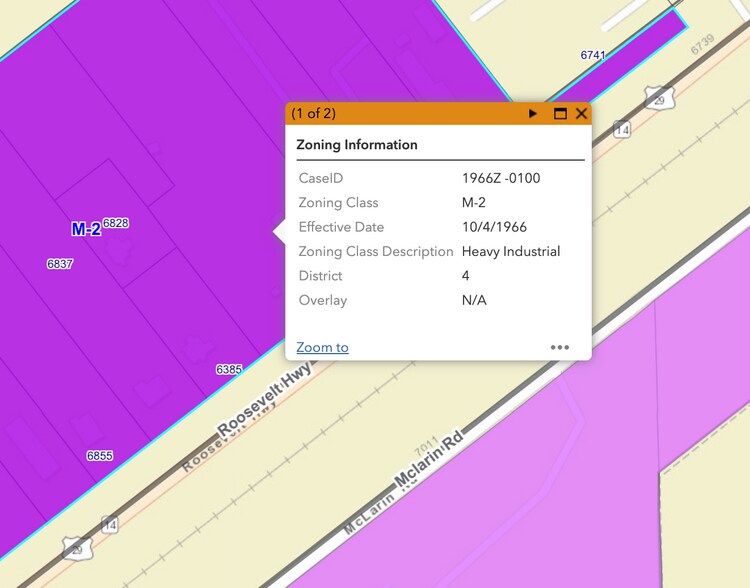The height and width of the screenshot is (588, 750).
Task: Select parcel address label 6828
Action: [116, 223]
